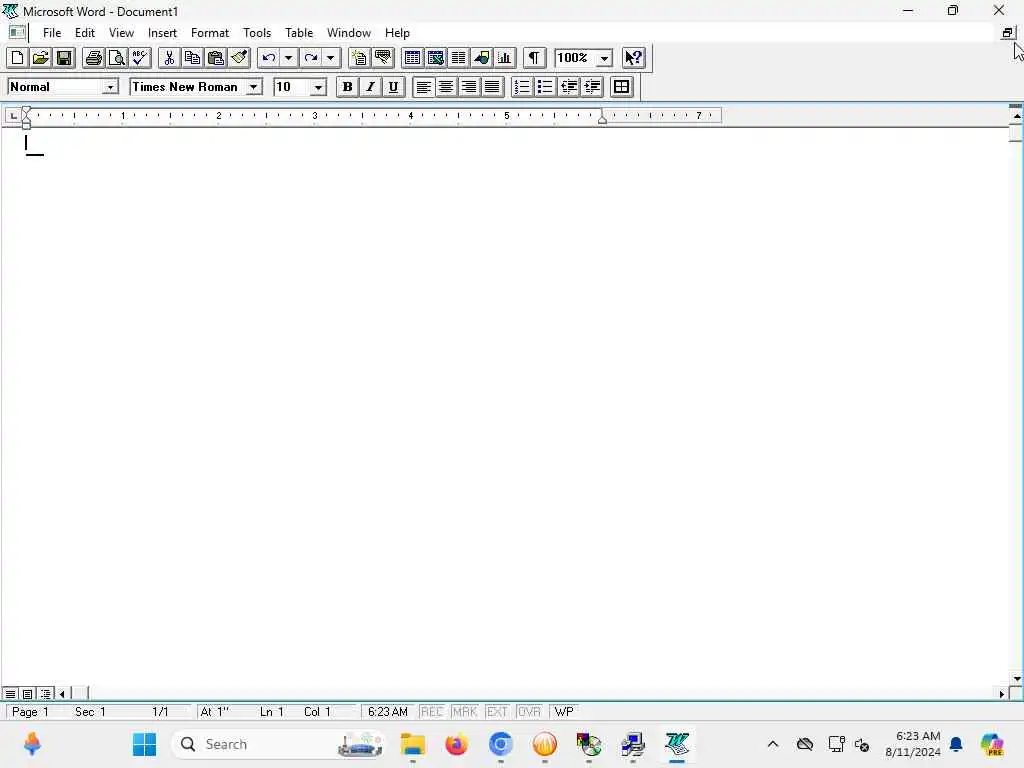Open the Insert menu
Viewport: 1024px width, 768px height.
[162, 33]
